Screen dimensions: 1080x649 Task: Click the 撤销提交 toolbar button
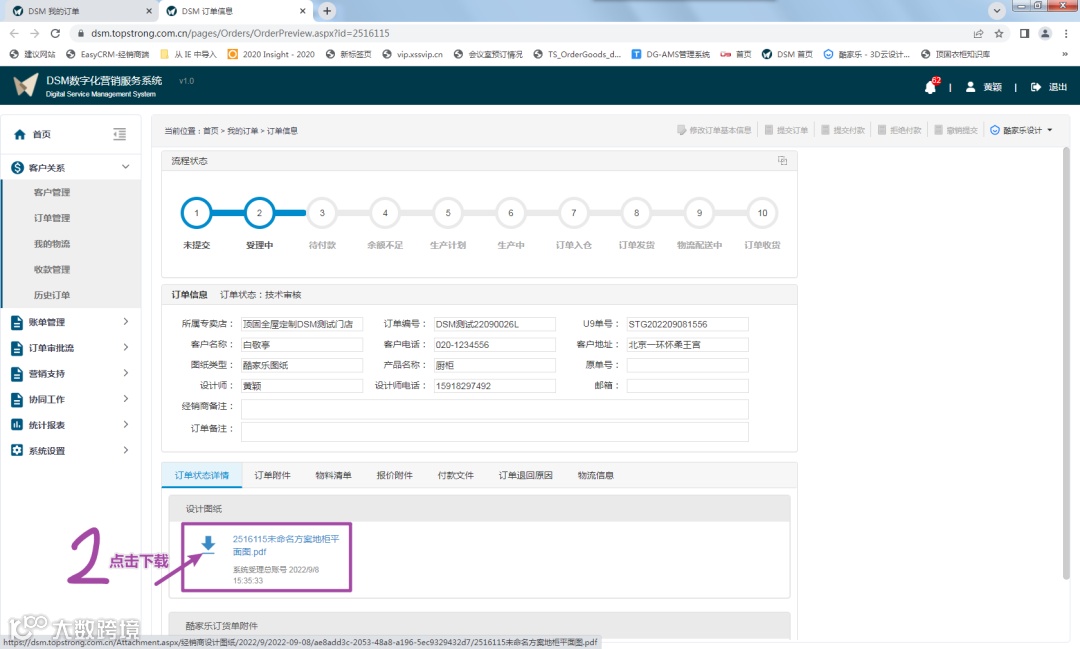955,130
